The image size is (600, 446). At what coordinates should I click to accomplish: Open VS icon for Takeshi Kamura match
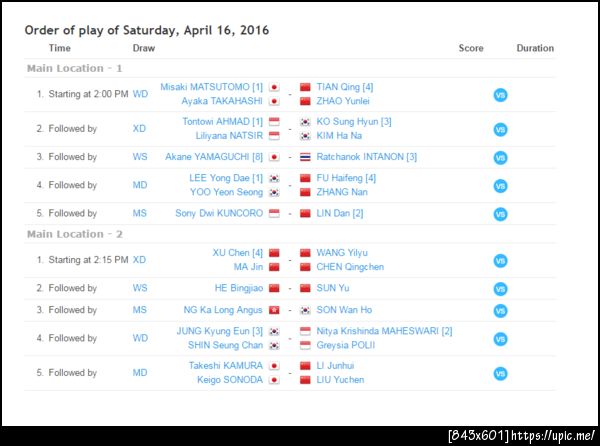500,373
